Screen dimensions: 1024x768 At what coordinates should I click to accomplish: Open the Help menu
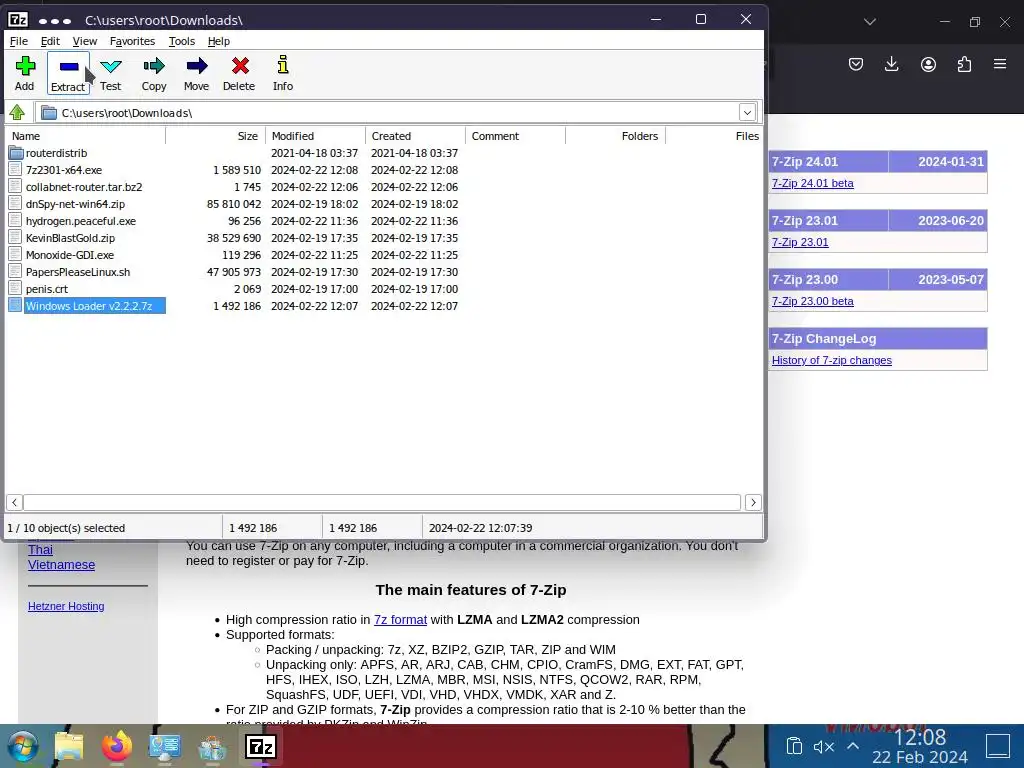219,41
